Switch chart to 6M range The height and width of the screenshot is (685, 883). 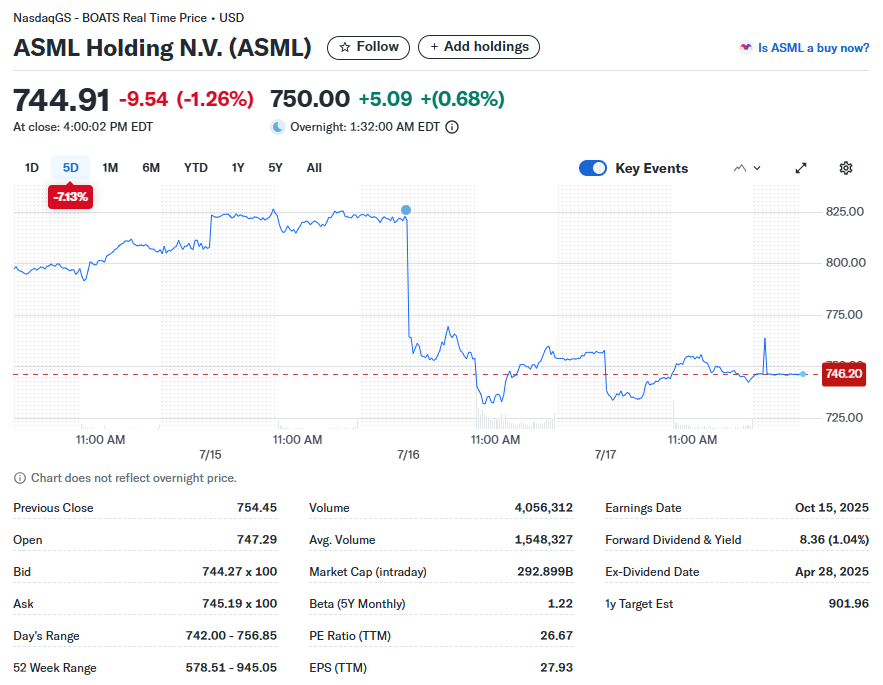(x=151, y=168)
